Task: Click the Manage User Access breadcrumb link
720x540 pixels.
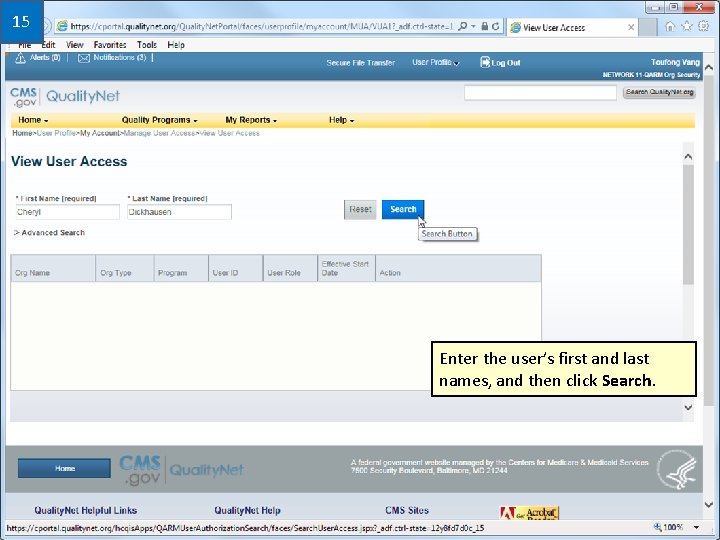Action: (159, 133)
